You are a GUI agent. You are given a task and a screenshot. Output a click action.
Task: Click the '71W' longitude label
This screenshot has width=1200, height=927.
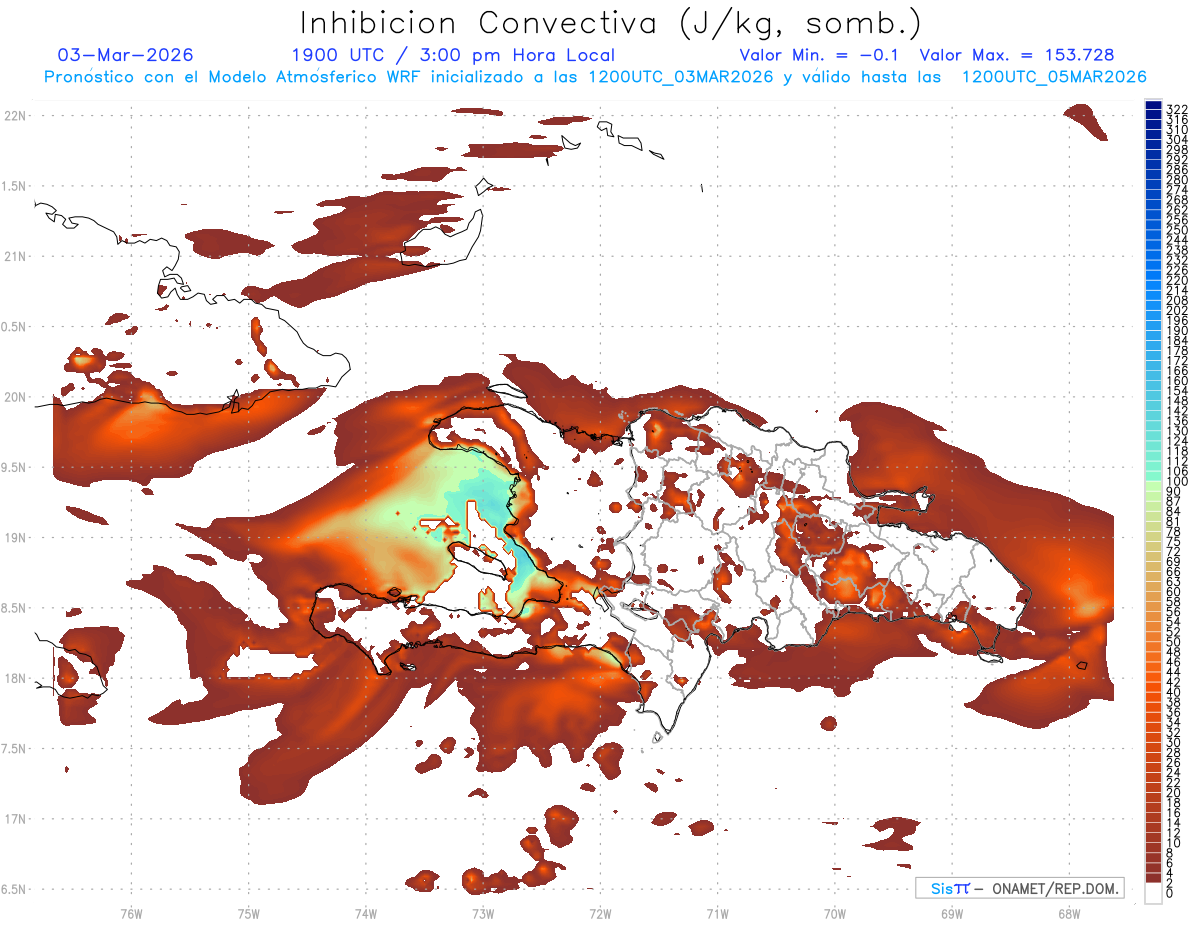click(x=717, y=913)
